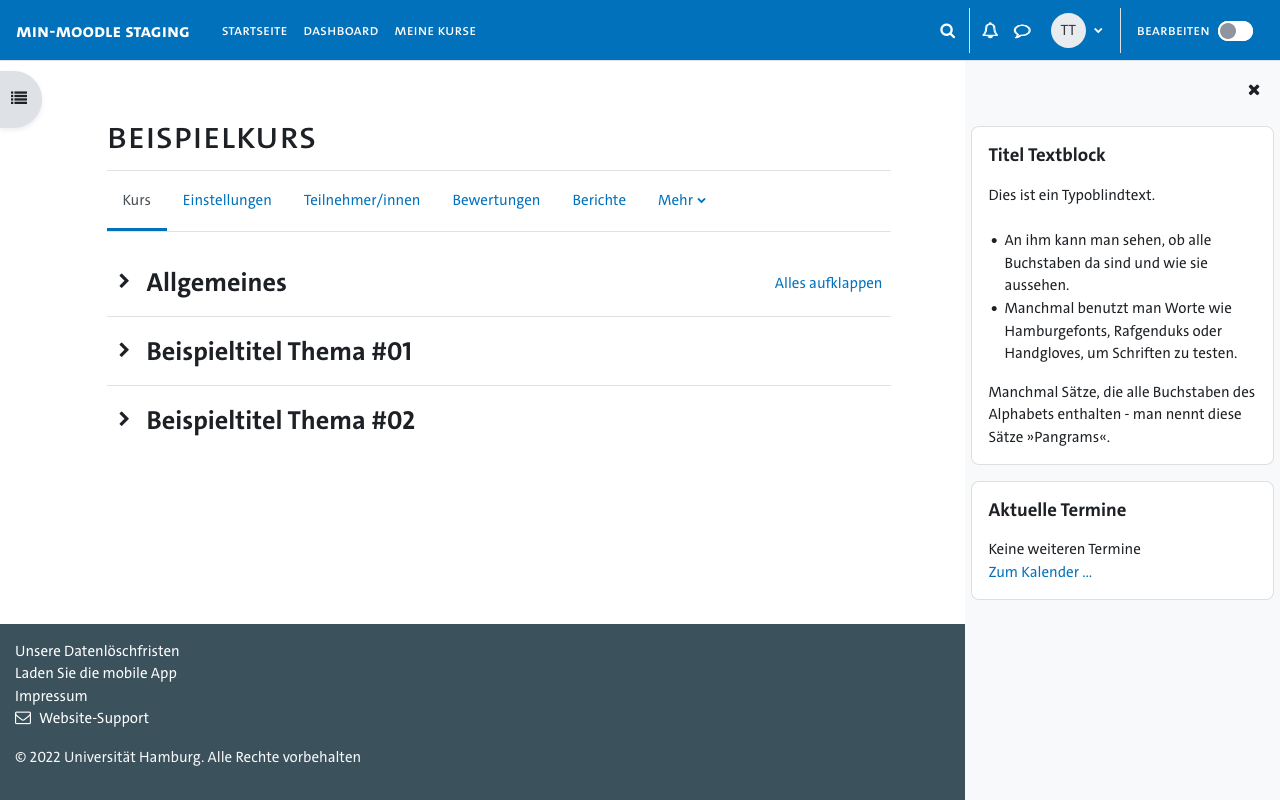
Task: Click the Beispieltitel Thema #01 heading
Action: coord(279,352)
